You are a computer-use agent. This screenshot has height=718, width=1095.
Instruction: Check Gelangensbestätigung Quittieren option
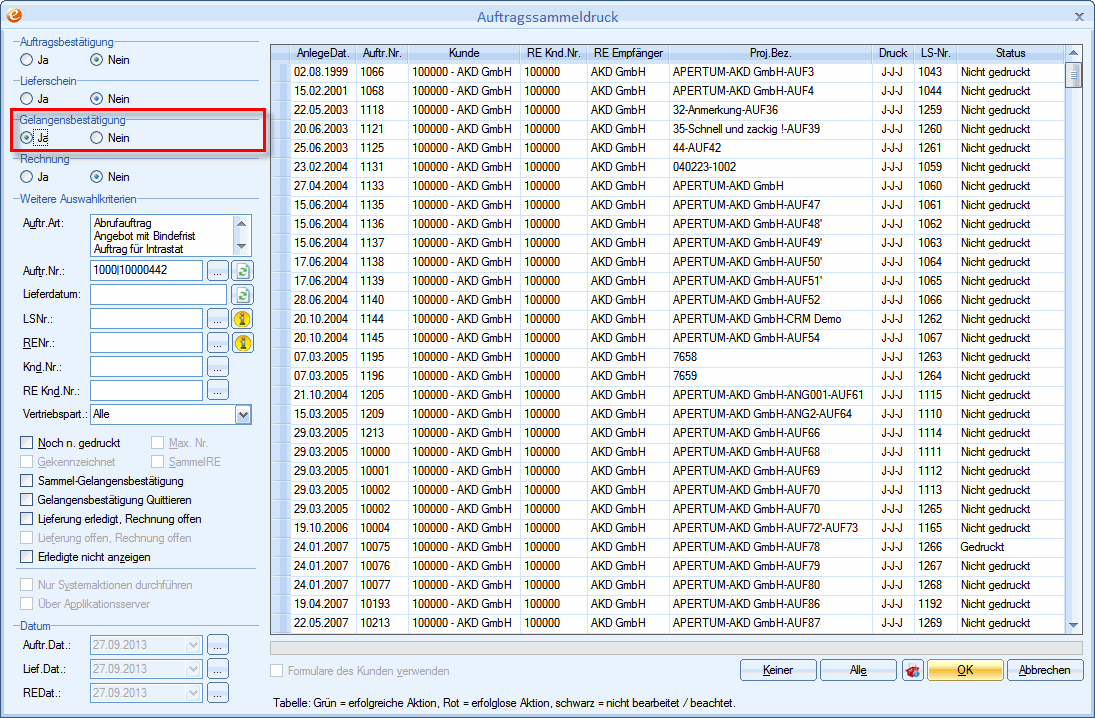coord(27,500)
